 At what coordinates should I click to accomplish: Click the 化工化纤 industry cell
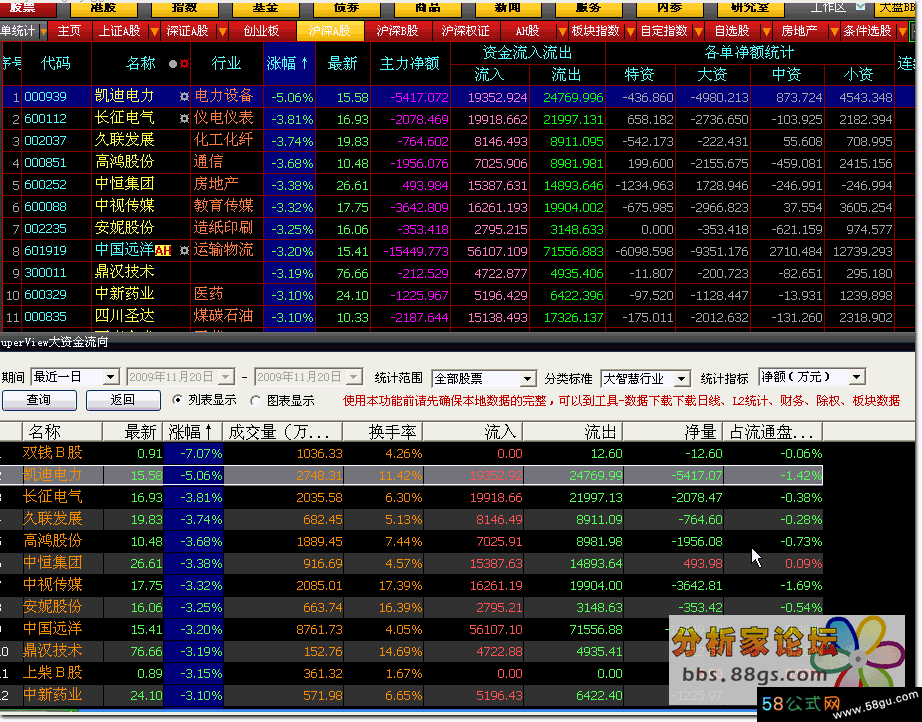223,140
